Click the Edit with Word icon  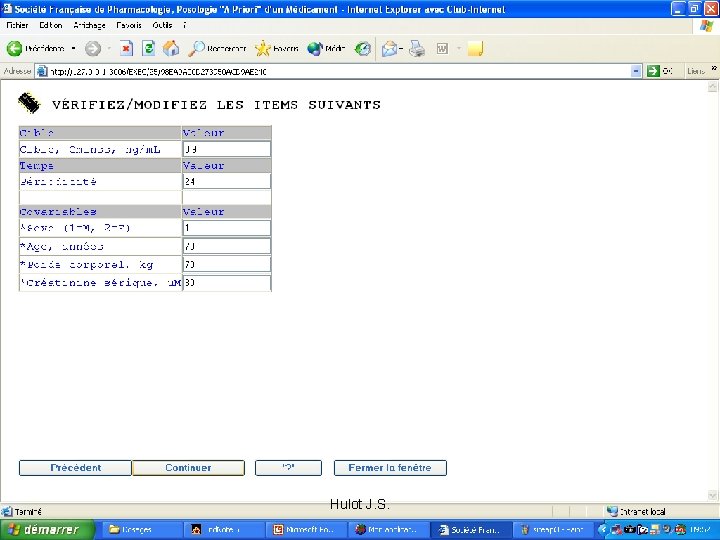[442, 48]
